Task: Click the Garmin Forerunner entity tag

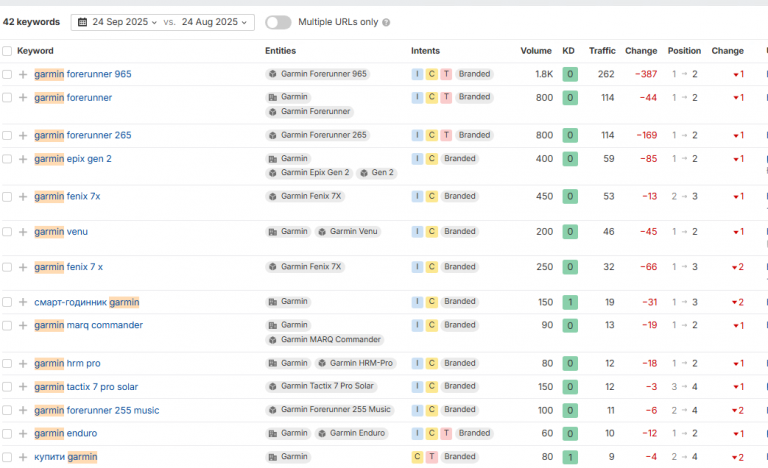Action: pos(310,112)
